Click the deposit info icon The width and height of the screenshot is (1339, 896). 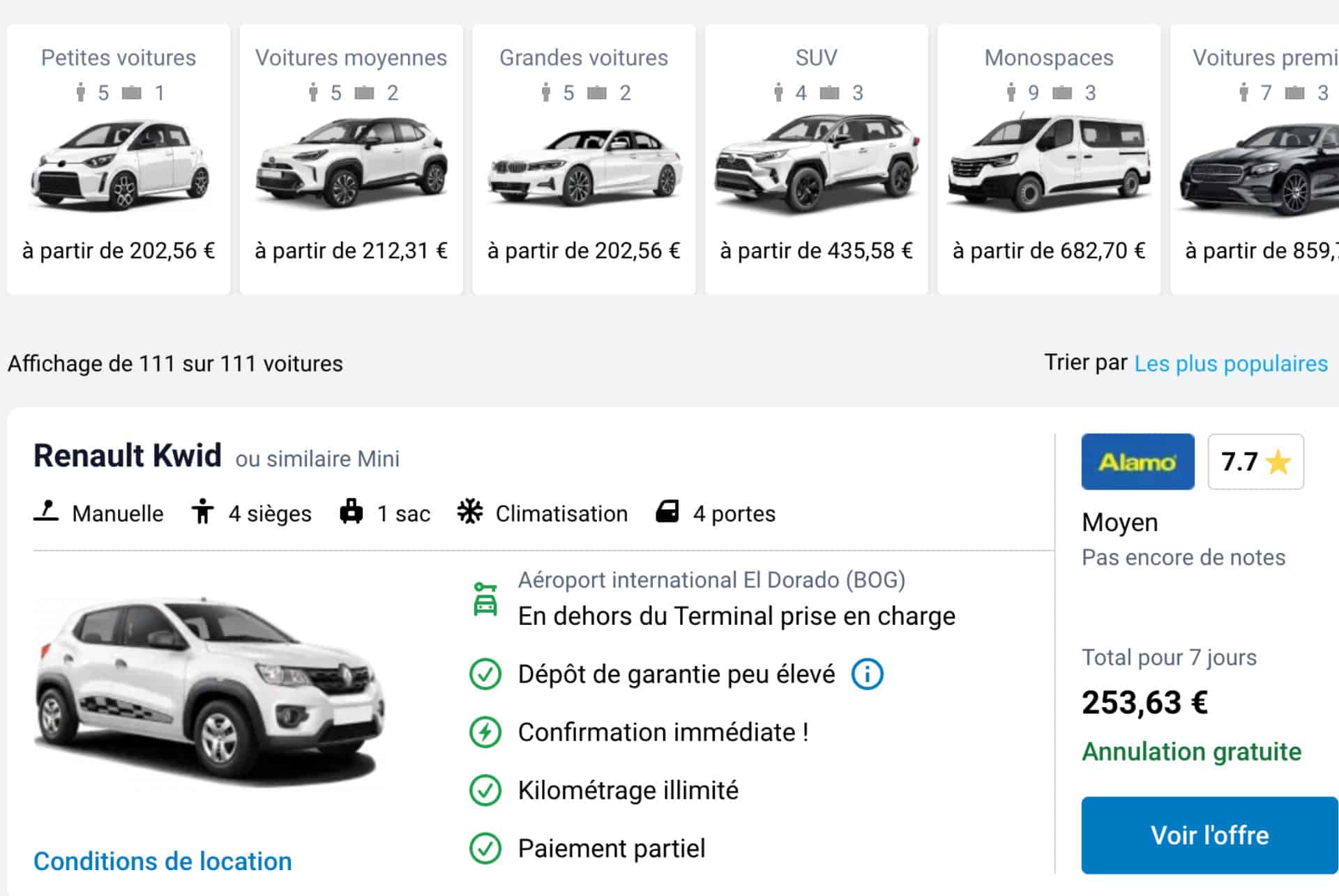coord(867,674)
